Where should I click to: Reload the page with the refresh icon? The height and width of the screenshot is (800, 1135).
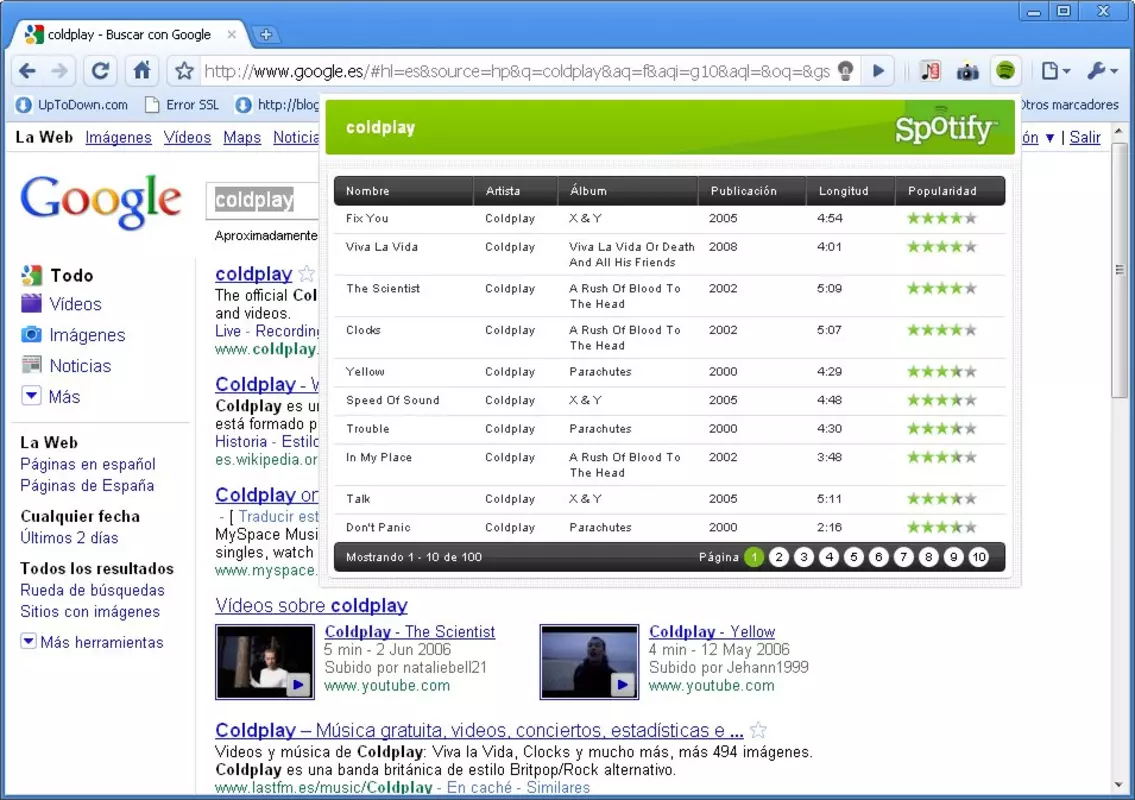[x=100, y=71]
